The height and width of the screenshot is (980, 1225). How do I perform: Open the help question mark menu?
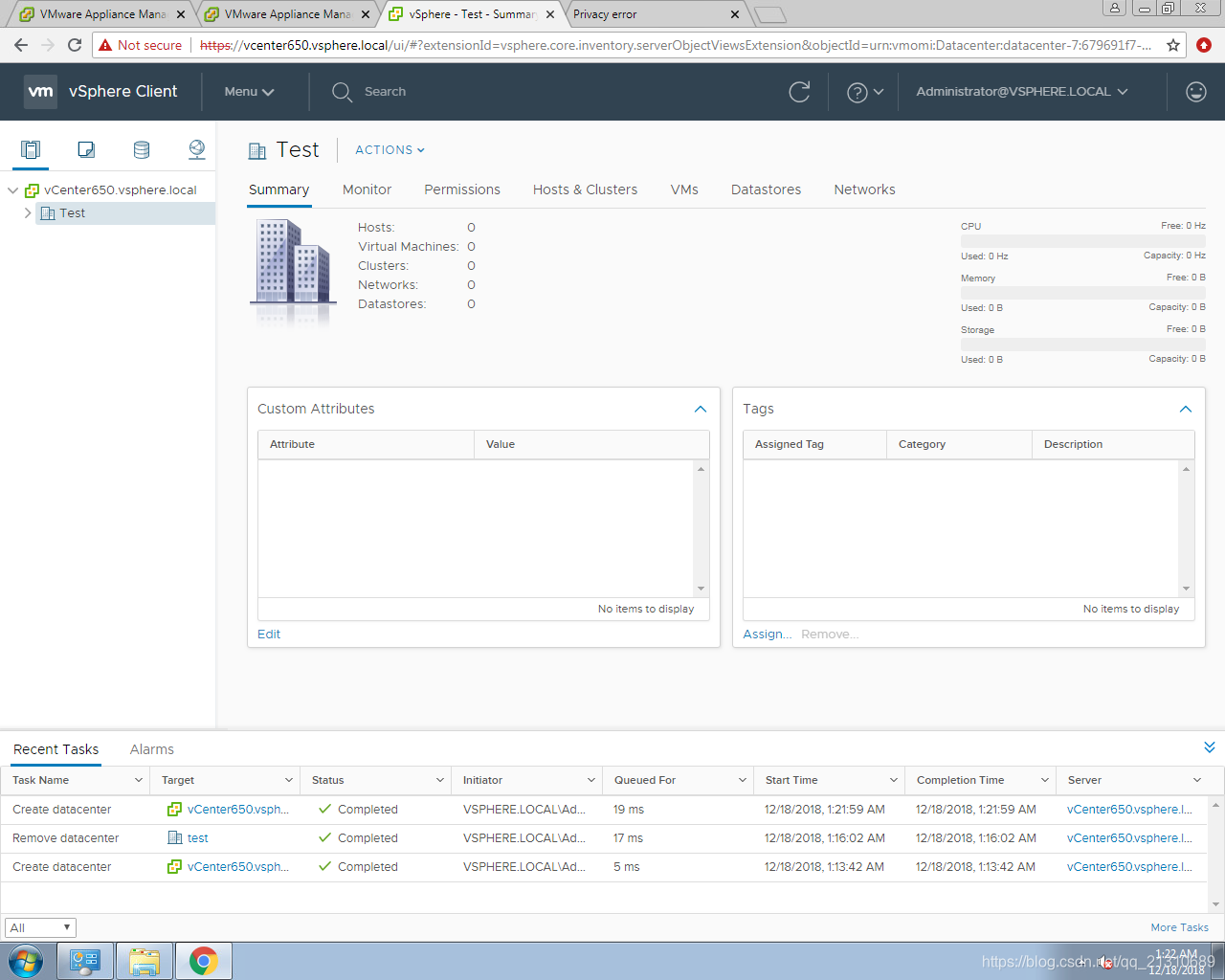click(865, 92)
